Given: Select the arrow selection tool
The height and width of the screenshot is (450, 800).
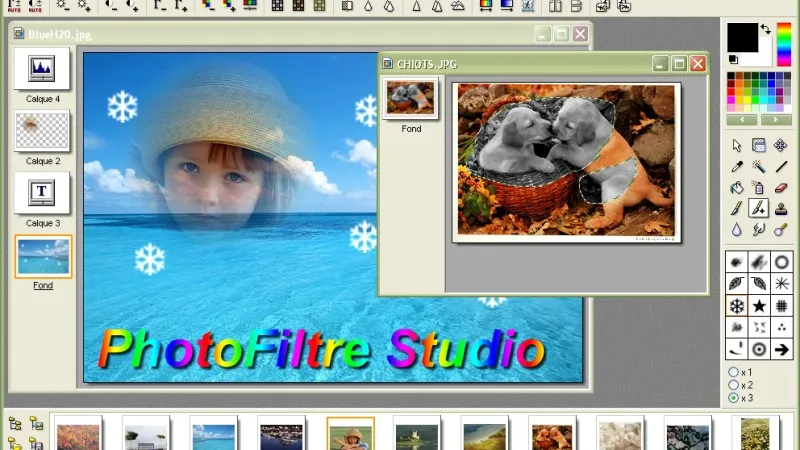Looking at the screenshot, I should coord(736,145).
